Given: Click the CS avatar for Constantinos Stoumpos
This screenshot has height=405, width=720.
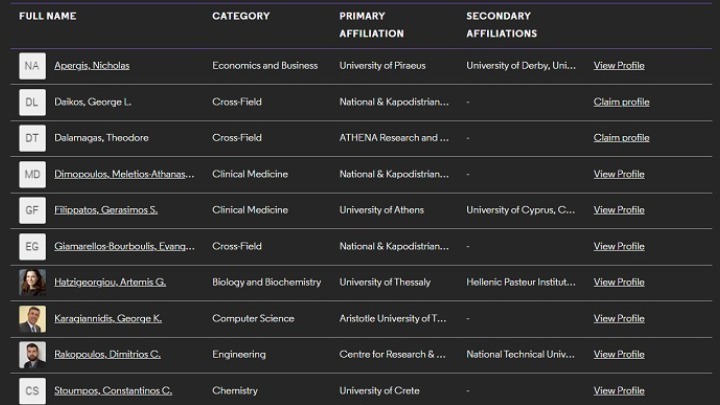Looking at the screenshot, I should (x=32, y=390).
